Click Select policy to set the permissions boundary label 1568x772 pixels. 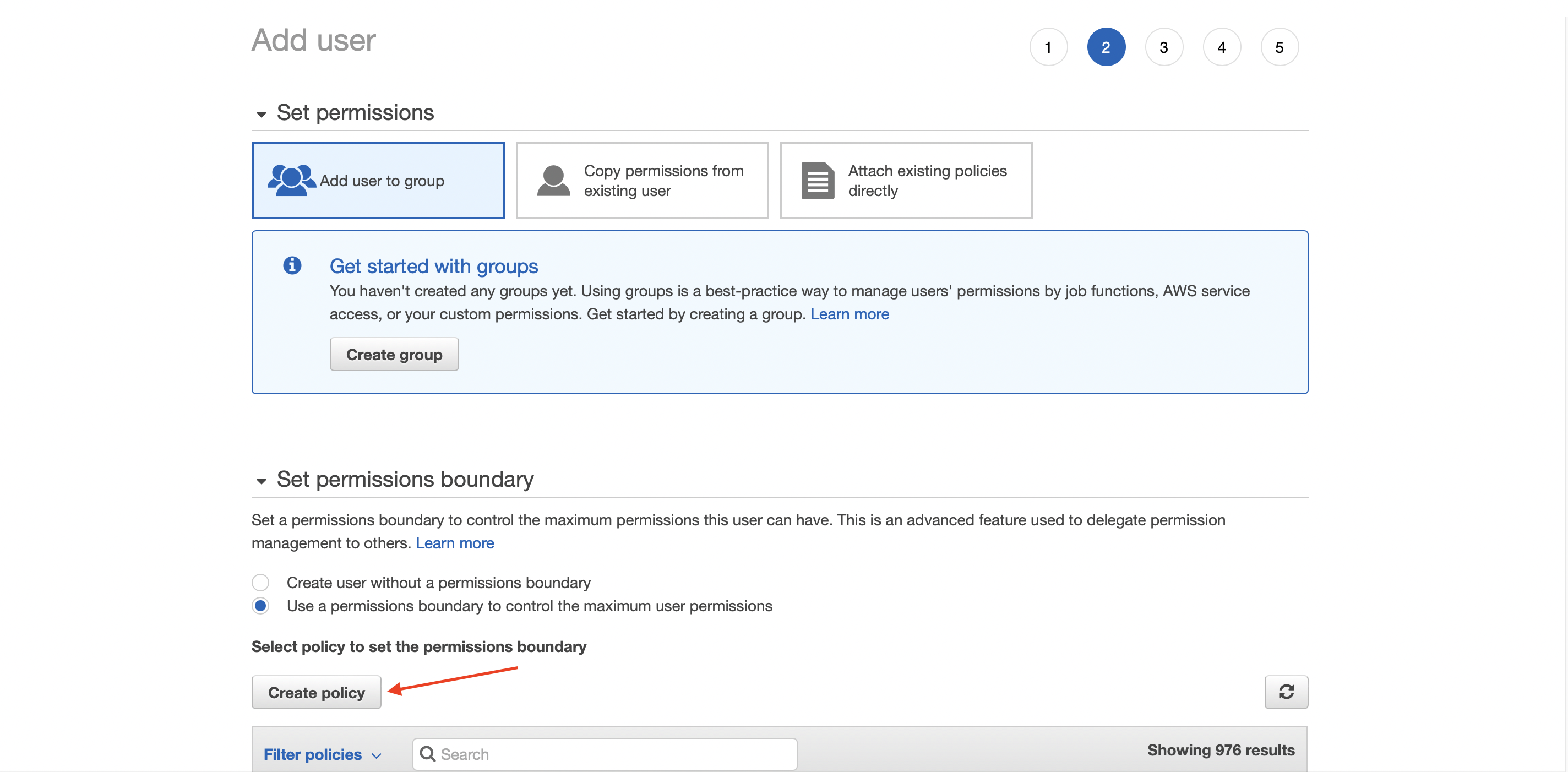(419, 646)
